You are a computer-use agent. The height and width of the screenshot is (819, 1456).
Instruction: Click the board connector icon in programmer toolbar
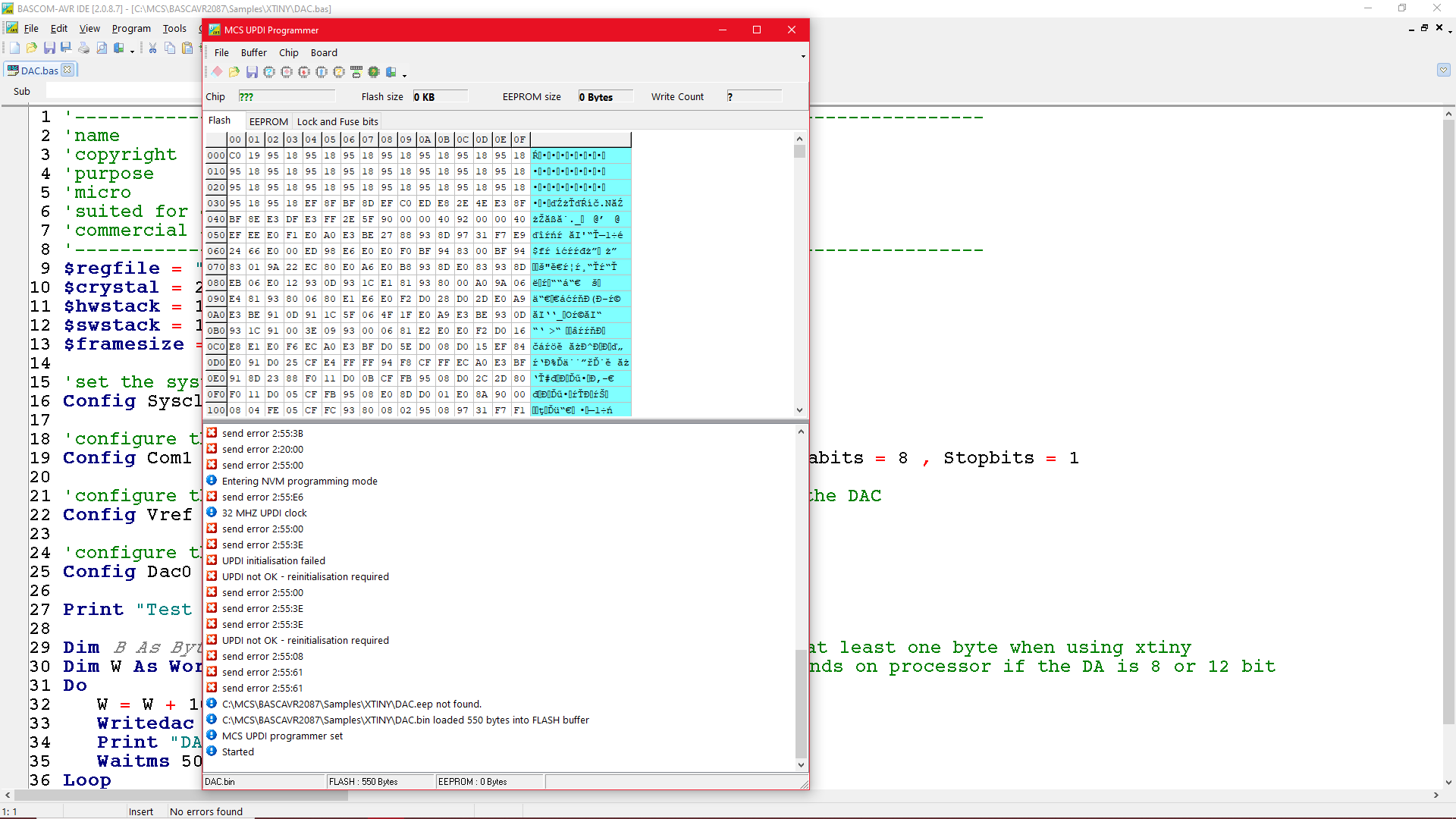click(356, 71)
